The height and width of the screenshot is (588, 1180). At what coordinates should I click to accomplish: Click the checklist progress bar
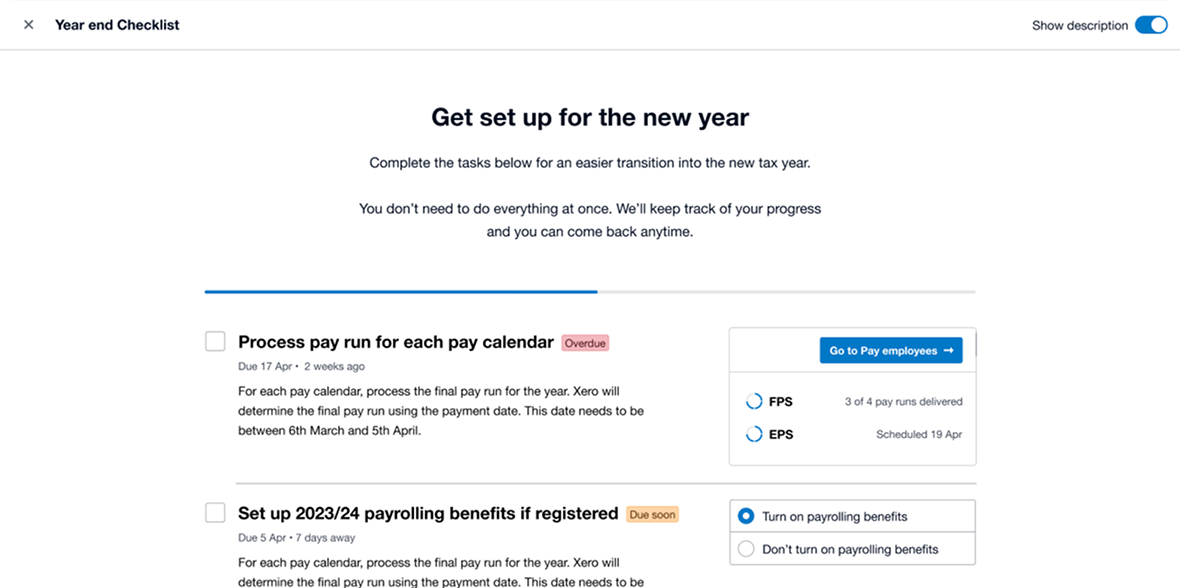590,292
